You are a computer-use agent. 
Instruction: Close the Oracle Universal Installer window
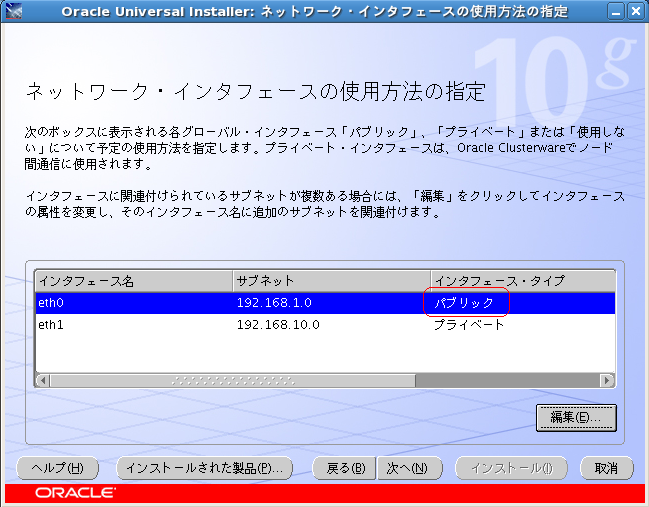pyautogui.click(x=636, y=12)
